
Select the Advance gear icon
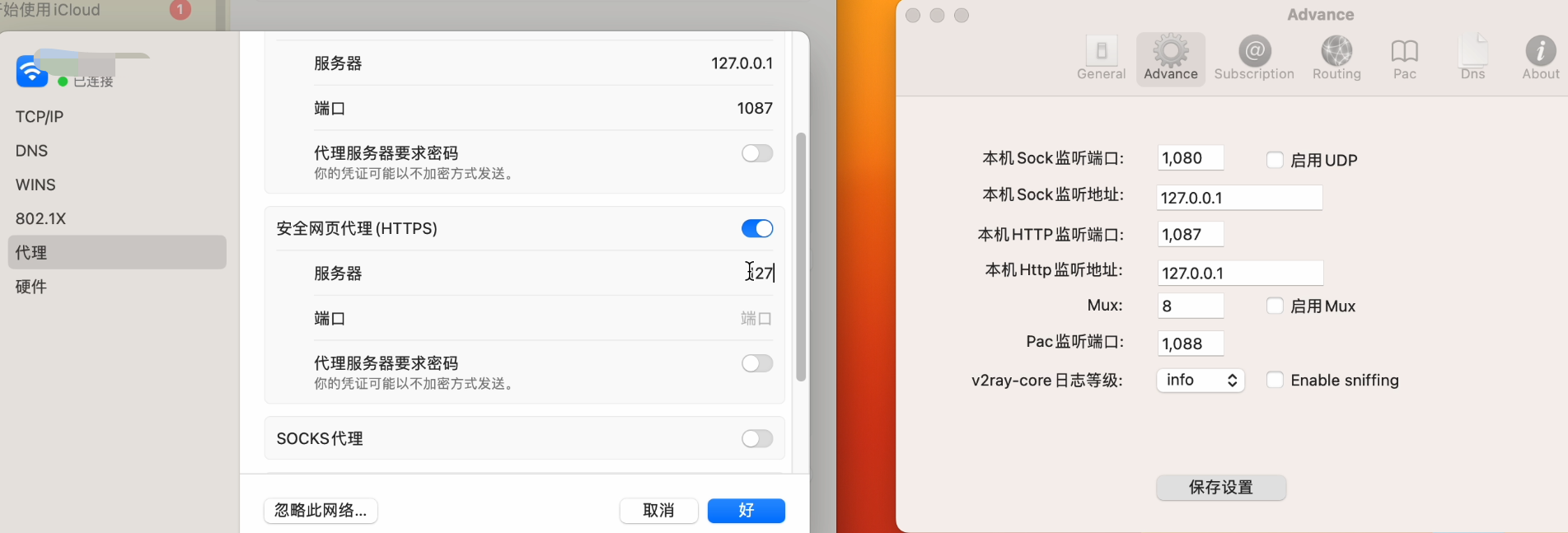1170,52
